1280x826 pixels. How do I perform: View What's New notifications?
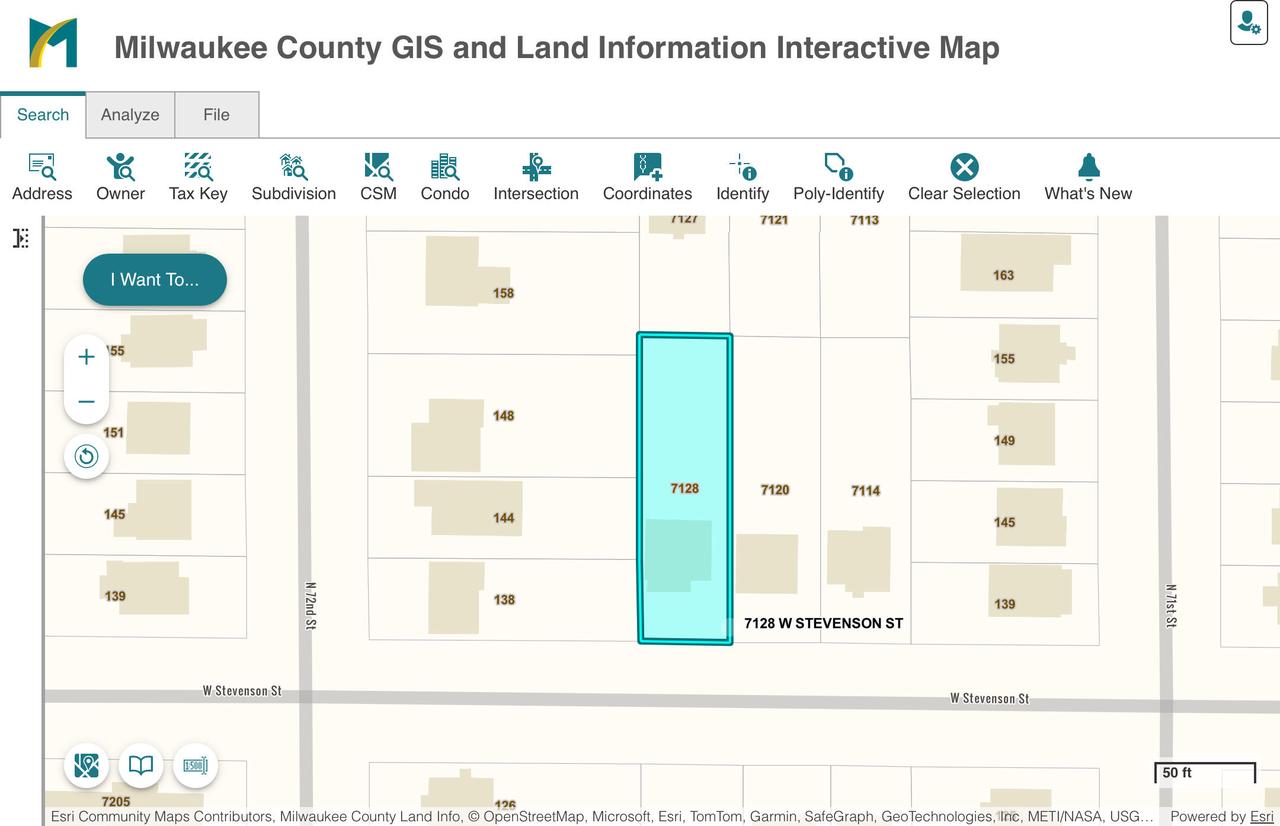click(1088, 178)
